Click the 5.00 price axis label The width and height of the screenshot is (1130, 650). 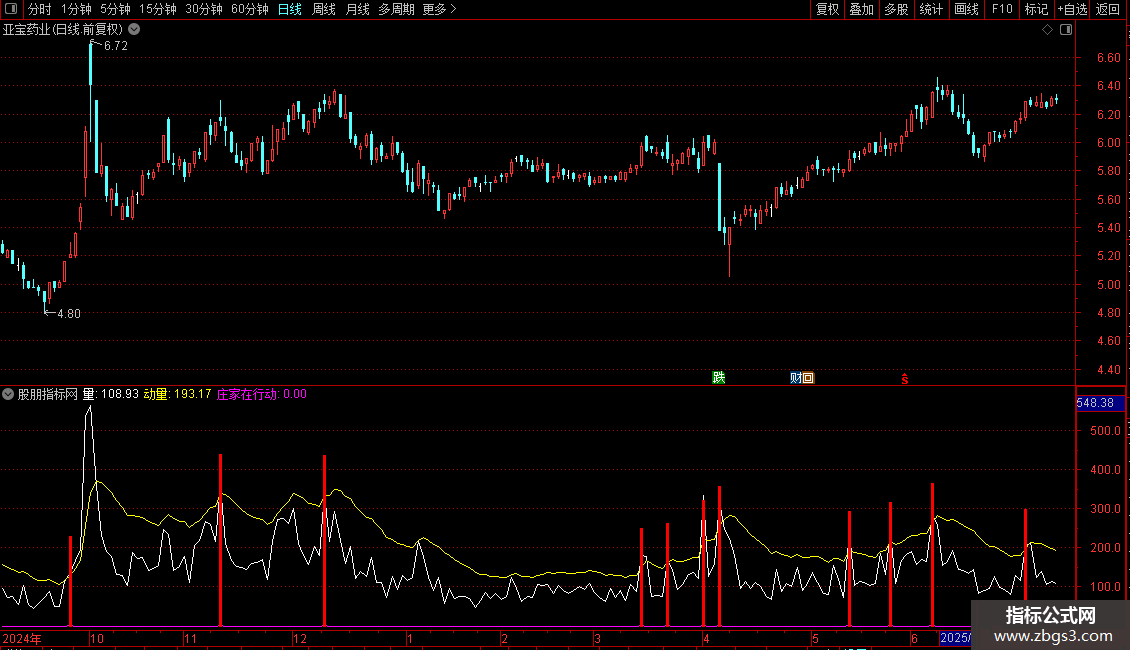[1108, 285]
